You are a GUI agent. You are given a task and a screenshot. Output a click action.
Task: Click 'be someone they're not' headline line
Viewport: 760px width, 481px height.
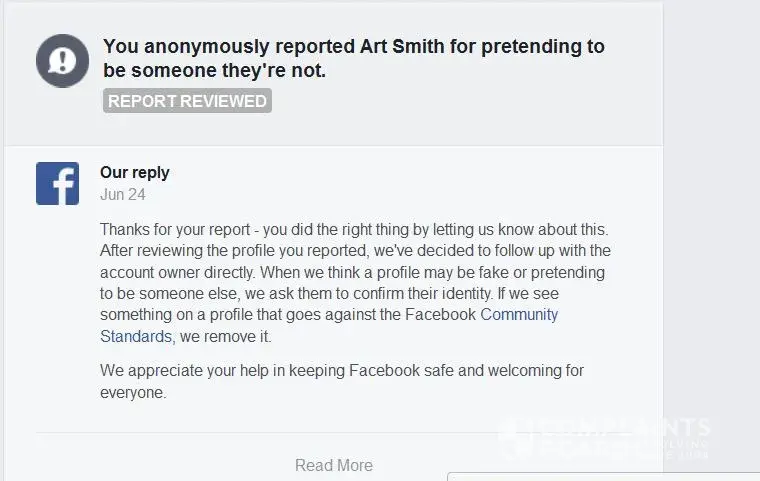[x=214, y=71]
